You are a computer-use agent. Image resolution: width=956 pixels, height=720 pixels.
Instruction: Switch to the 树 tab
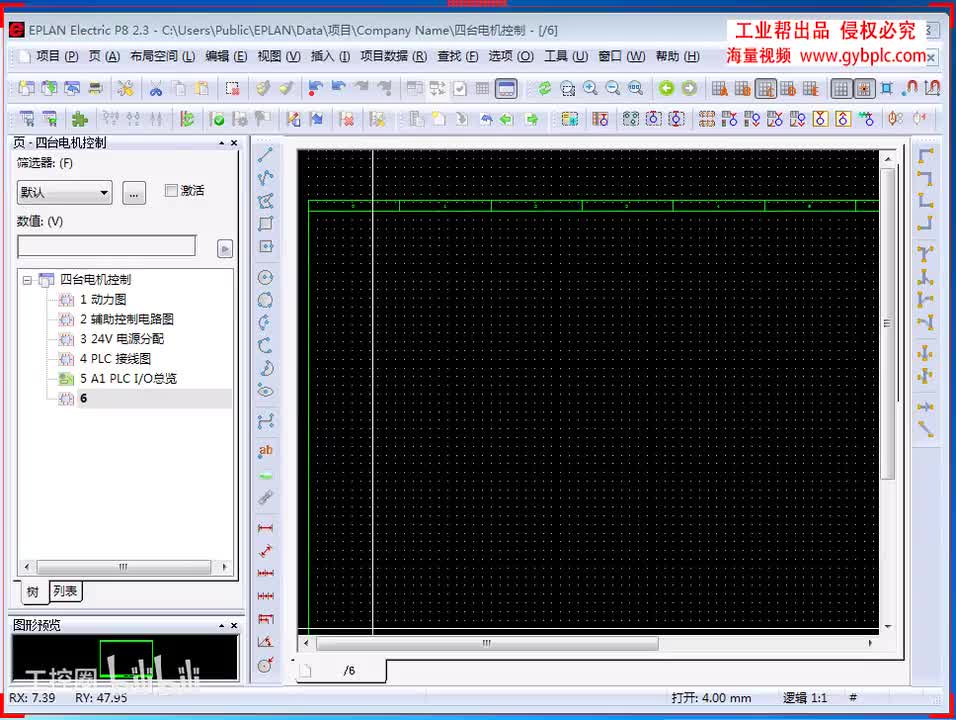[33, 591]
